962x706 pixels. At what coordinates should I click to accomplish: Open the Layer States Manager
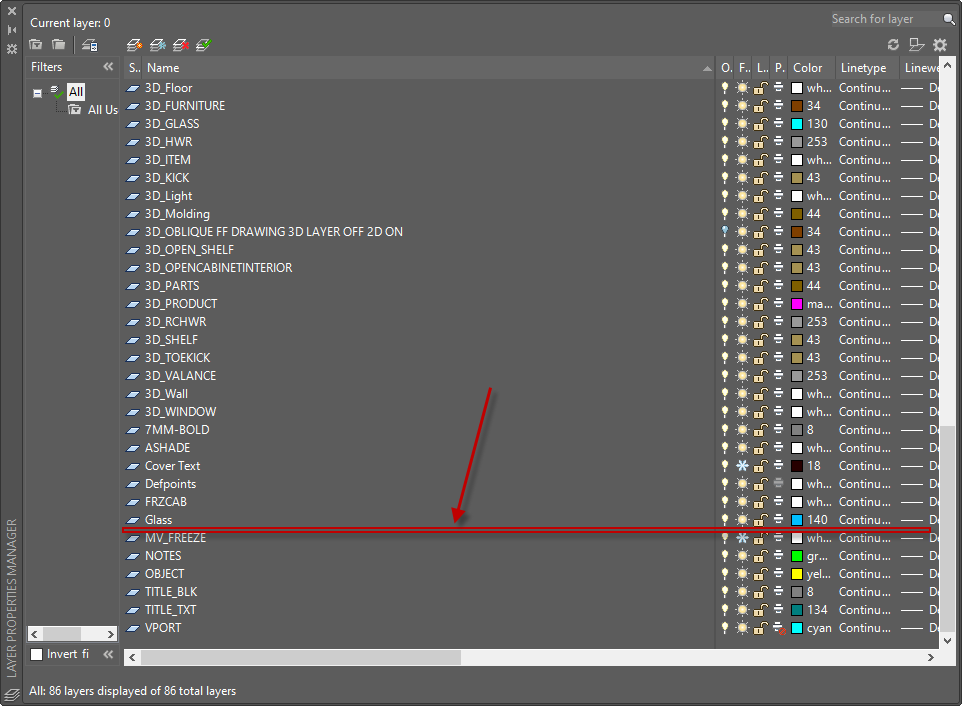coord(88,44)
